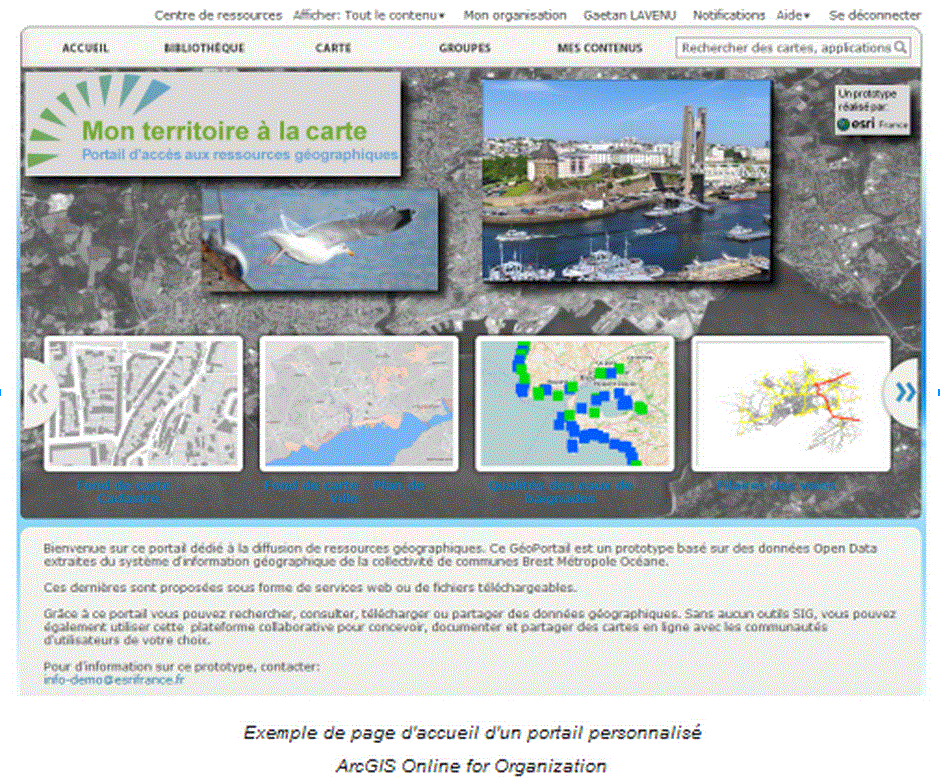Click in the Rechercher des cartes search field
The image size is (940, 781).
(x=785, y=48)
